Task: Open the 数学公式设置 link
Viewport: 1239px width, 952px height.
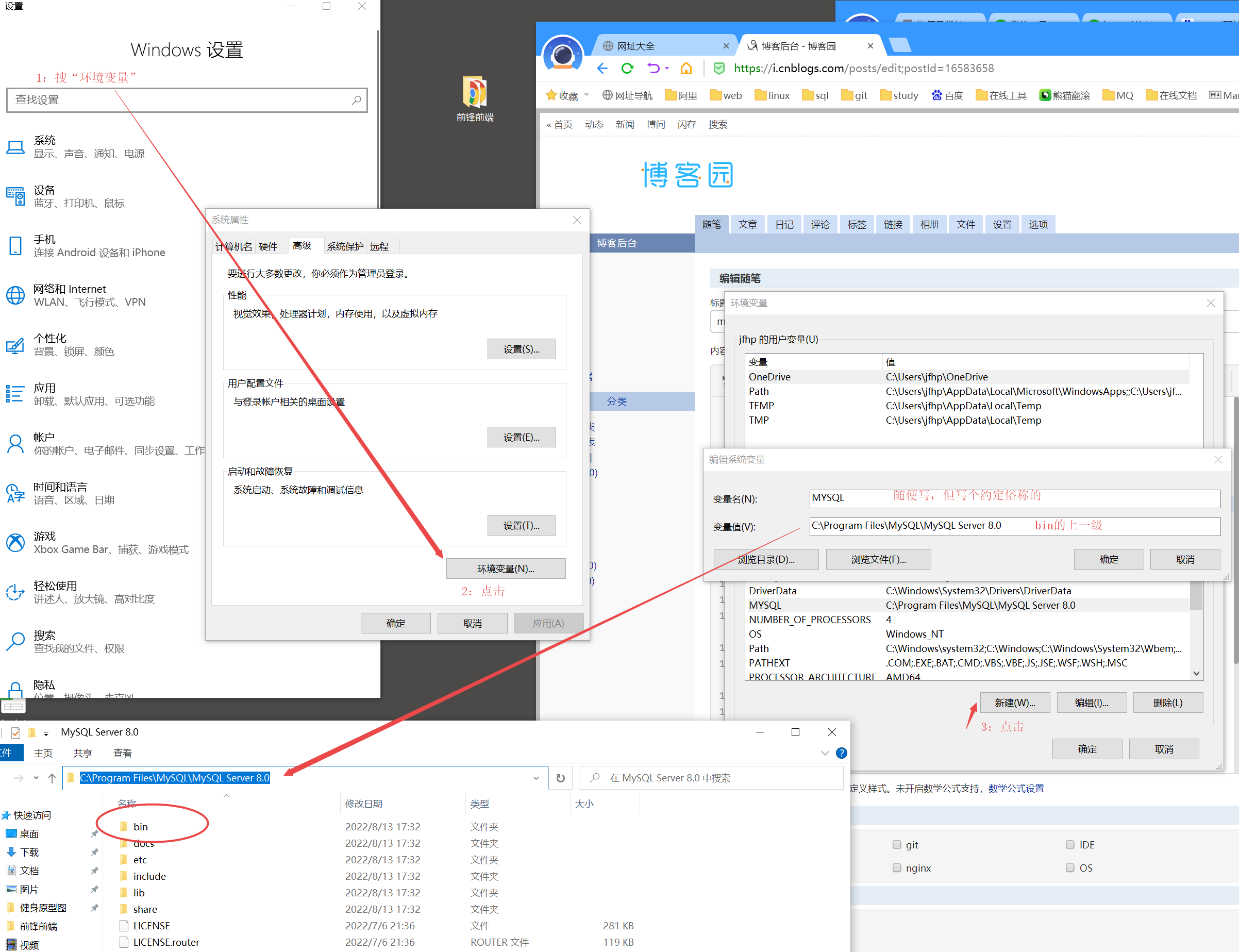Action: (1016, 788)
